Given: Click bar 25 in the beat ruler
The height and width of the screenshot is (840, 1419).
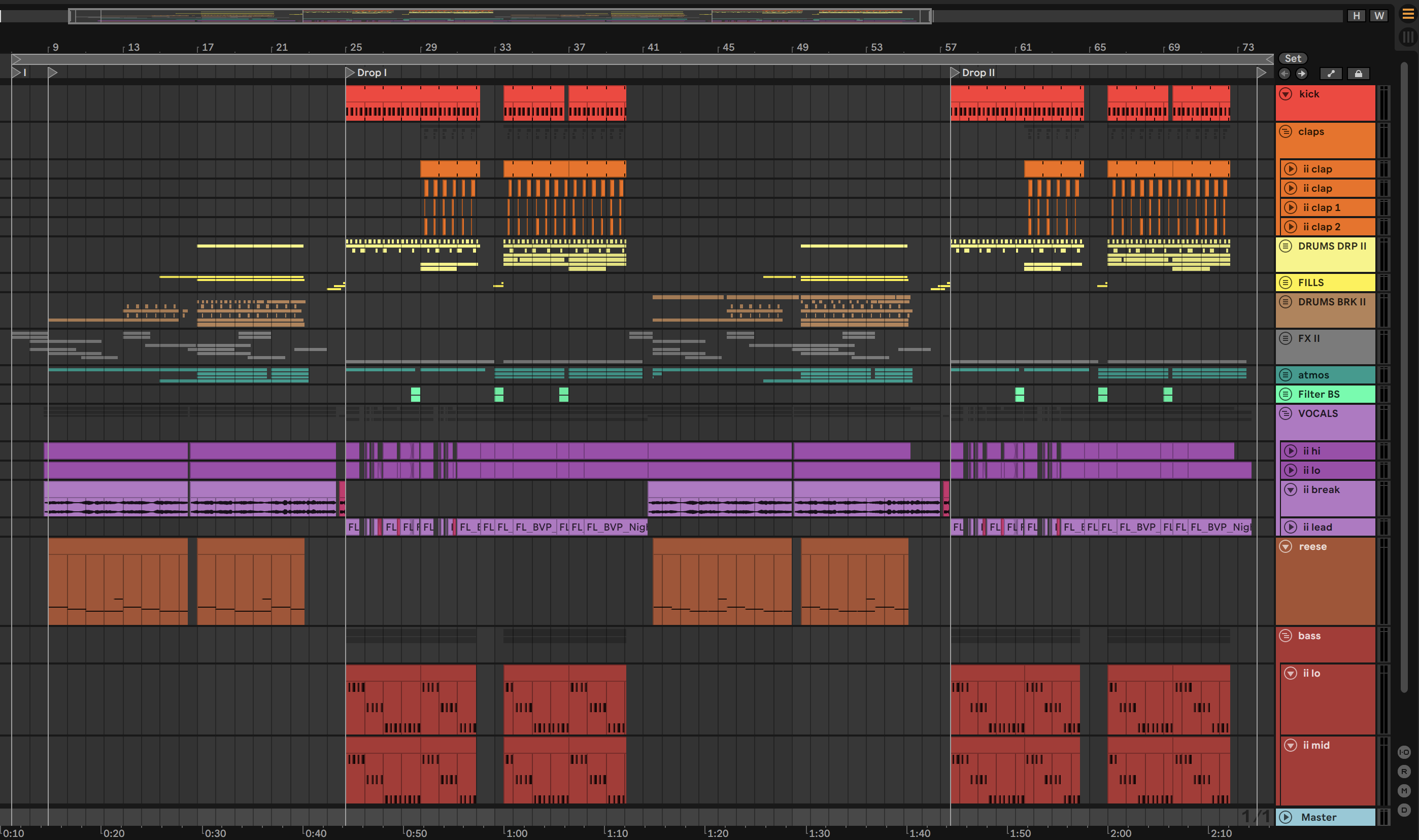Looking at the screenshot, I should coord(356,47).
